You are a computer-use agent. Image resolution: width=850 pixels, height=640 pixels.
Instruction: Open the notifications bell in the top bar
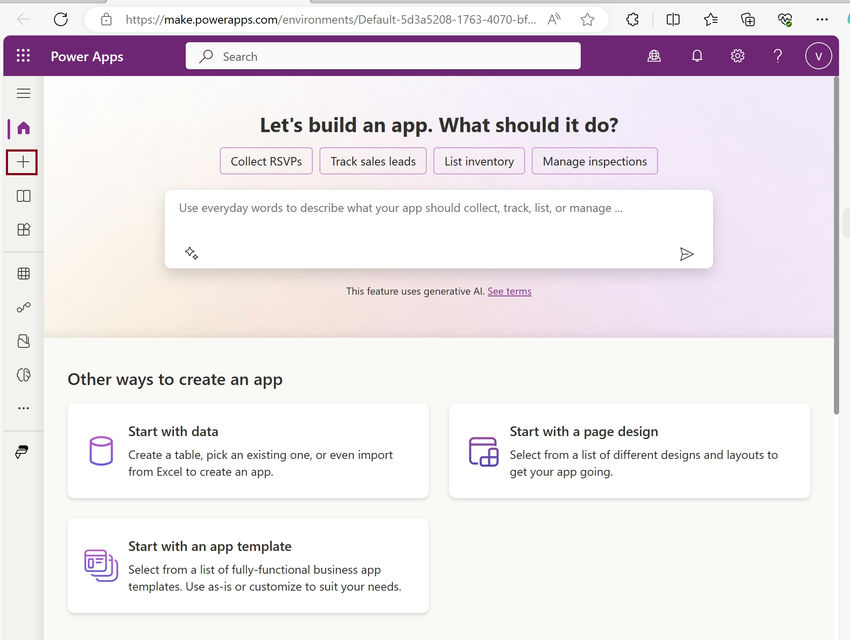697,56
